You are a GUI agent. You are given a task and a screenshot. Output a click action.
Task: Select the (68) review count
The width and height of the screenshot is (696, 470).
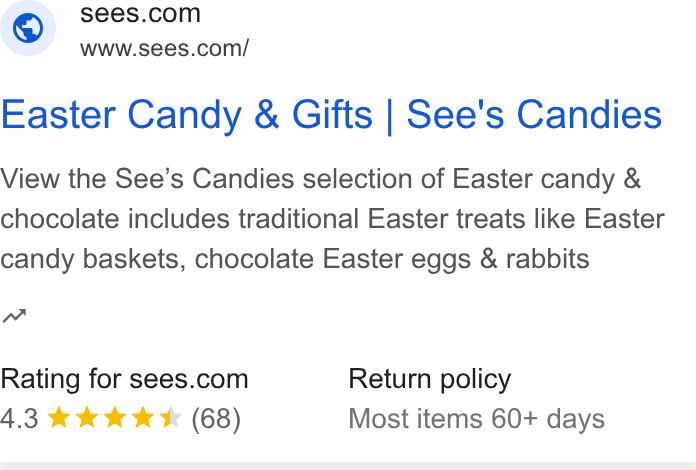click(216, 419)
